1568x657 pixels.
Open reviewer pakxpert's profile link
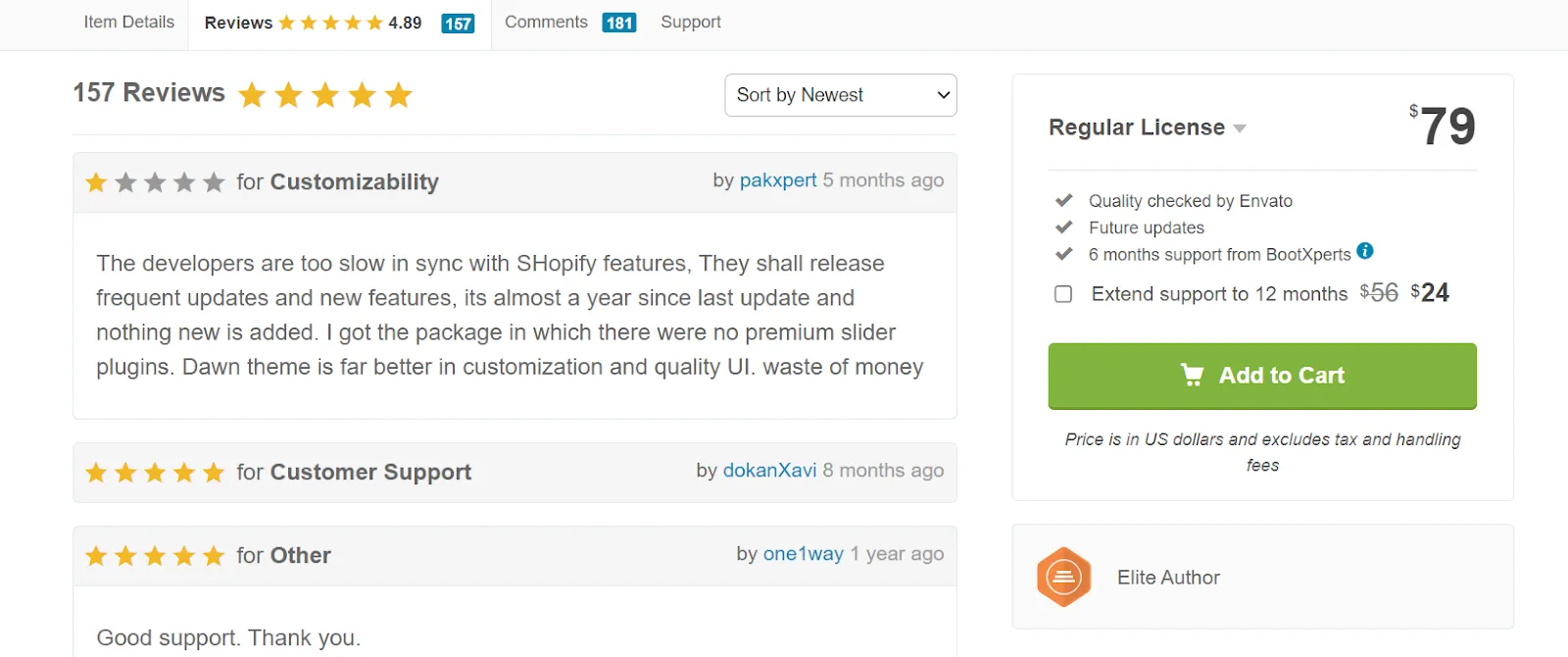tap(778, 180)
